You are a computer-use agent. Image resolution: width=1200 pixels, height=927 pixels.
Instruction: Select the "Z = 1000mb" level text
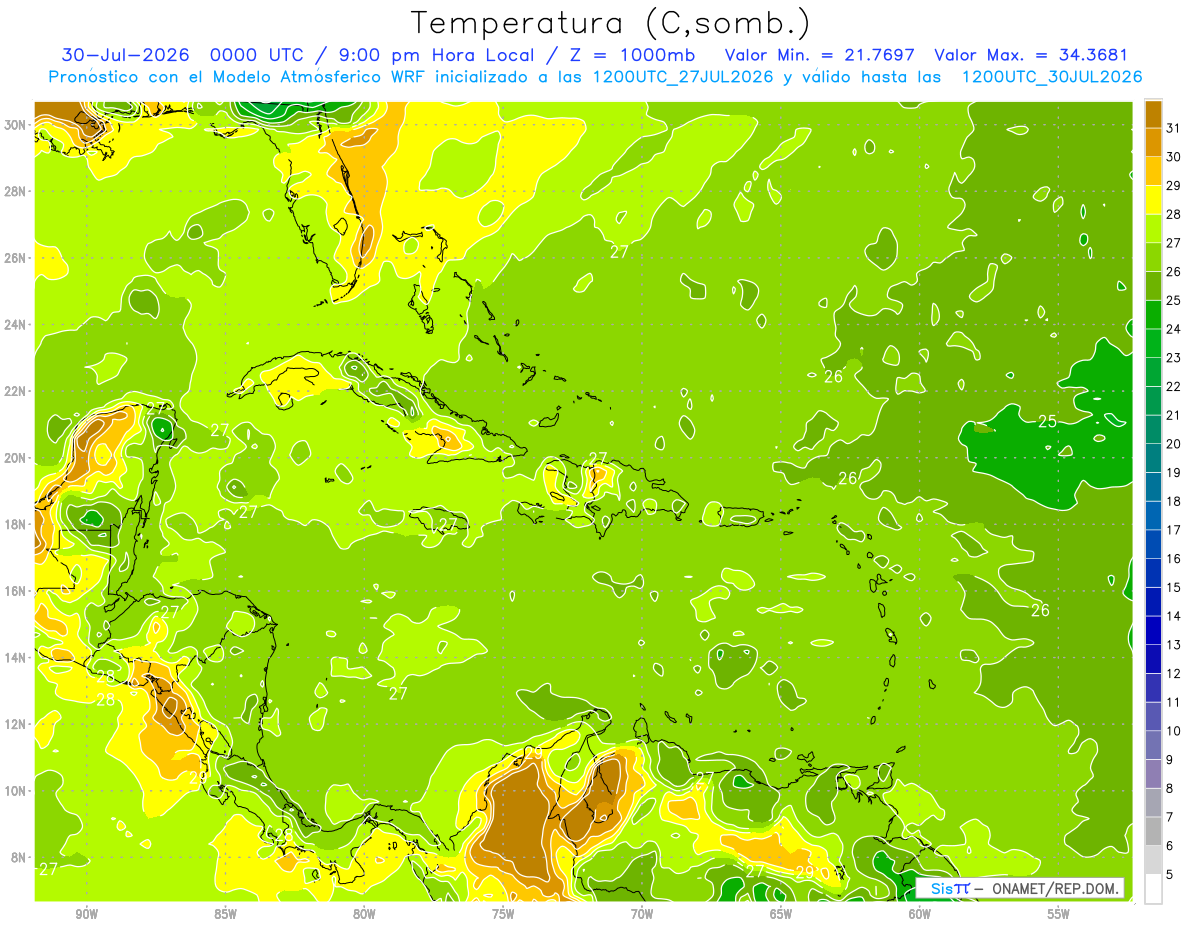point(634,55)
